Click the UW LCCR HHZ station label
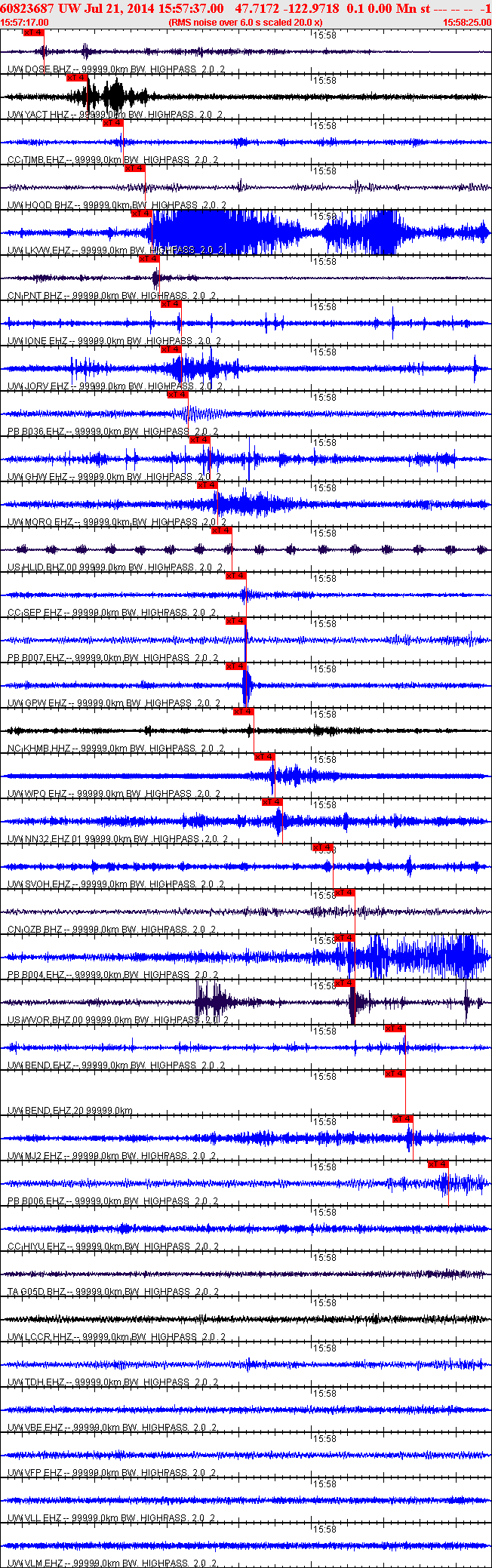The image size is (492, 1568). [39, 1337]
